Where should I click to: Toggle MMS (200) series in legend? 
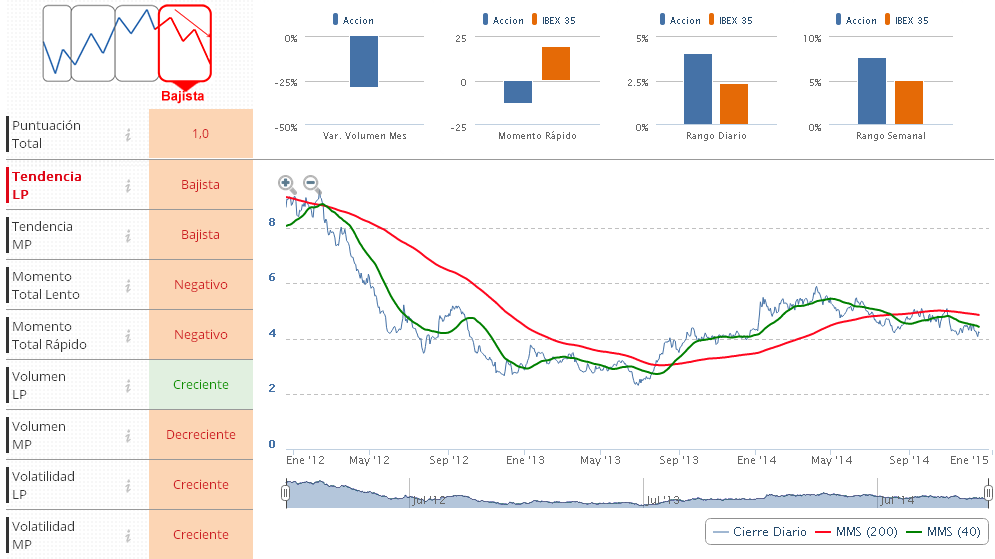point(857,532)
